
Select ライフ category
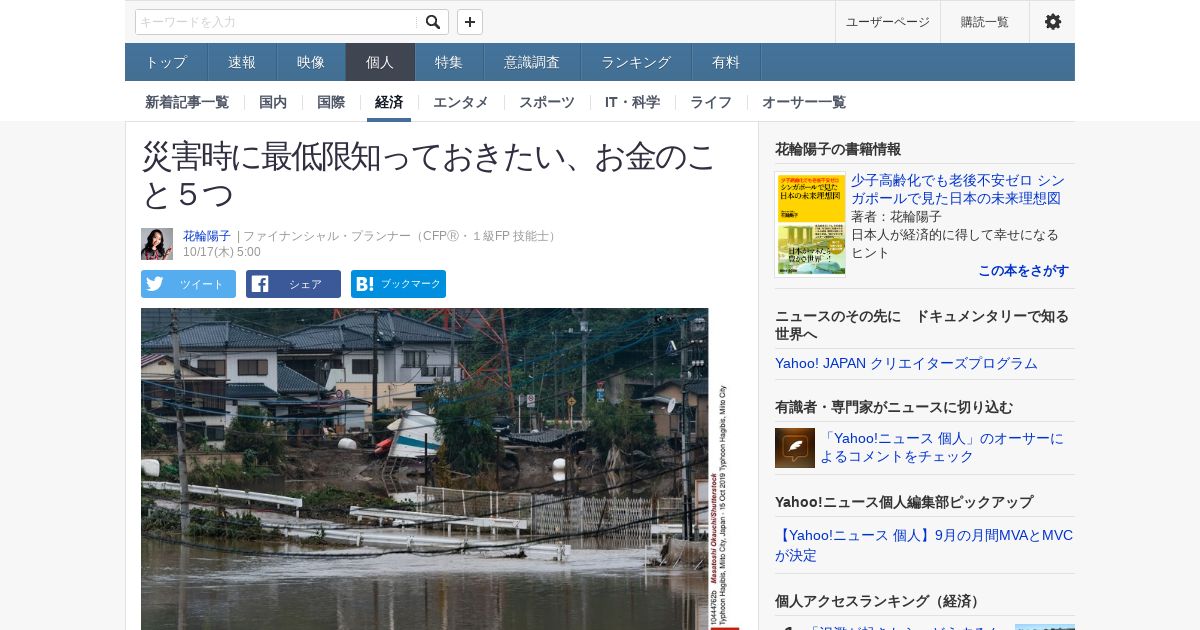(711, 102)
